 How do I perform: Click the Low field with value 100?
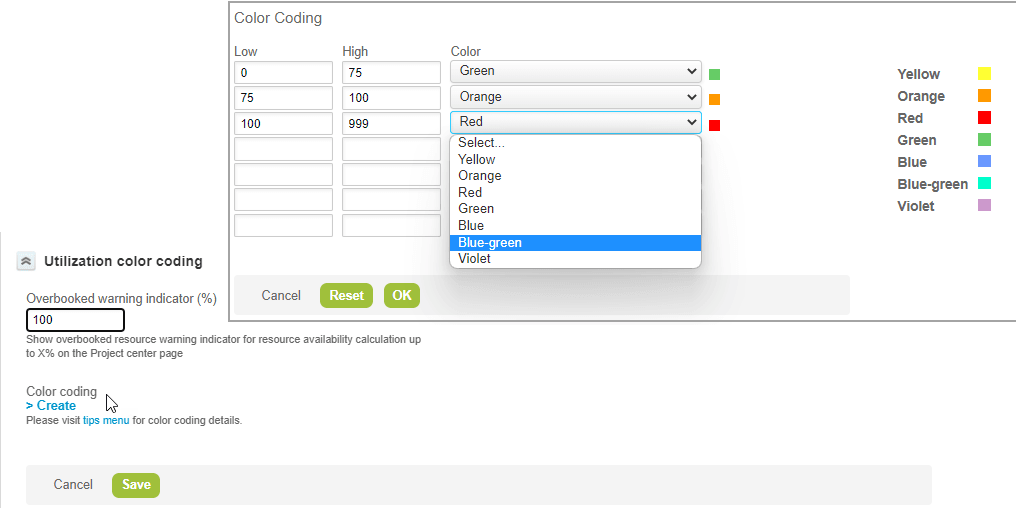[x=283, y=123]
